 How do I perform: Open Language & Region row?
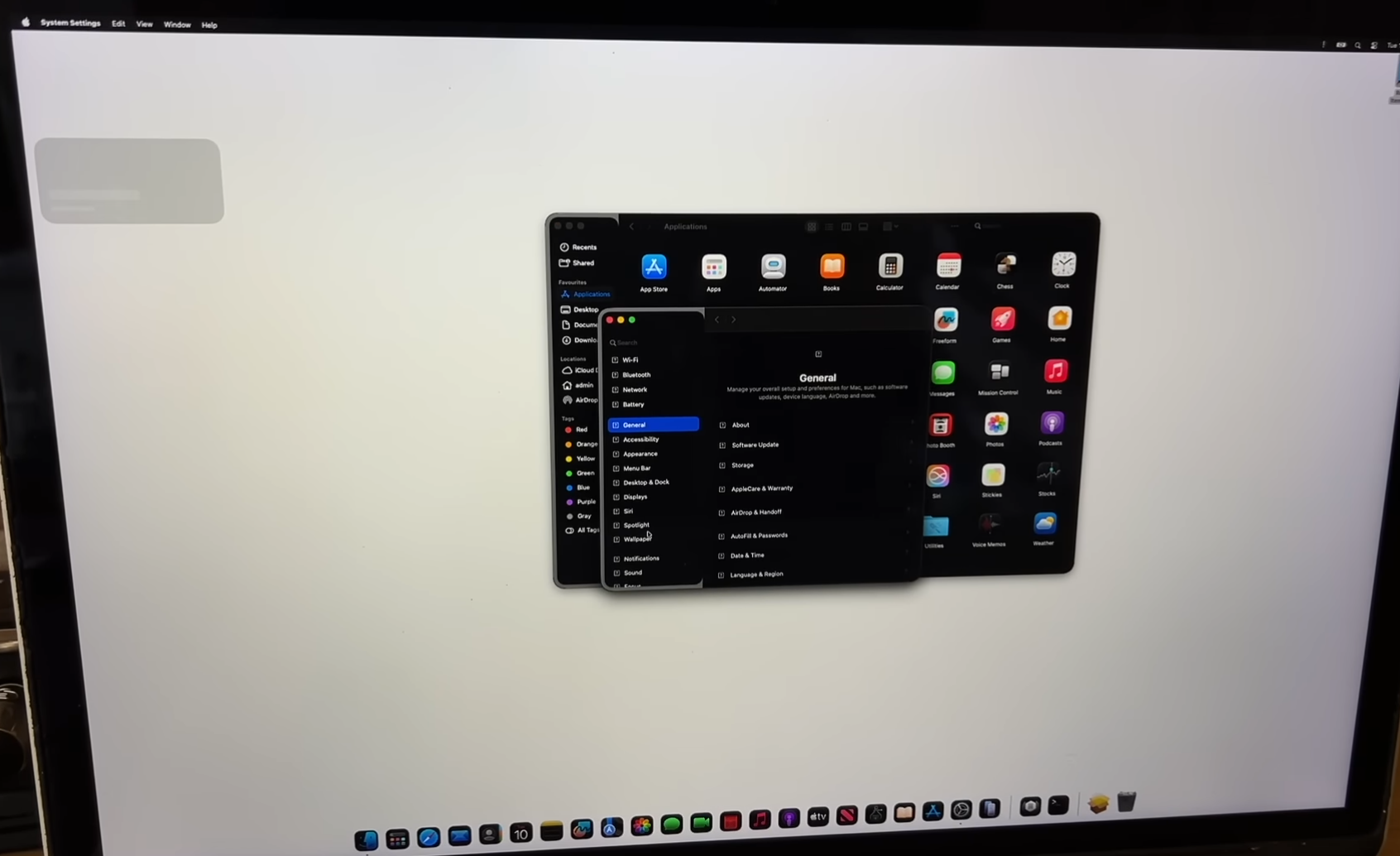point(813,575)
